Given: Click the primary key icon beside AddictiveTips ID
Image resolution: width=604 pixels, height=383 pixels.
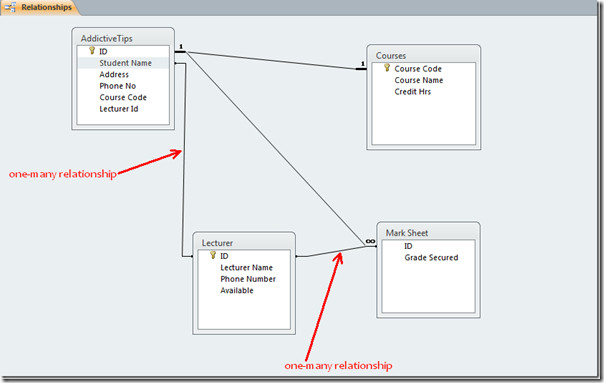Looking at the screenshot, I should [92, 50].
